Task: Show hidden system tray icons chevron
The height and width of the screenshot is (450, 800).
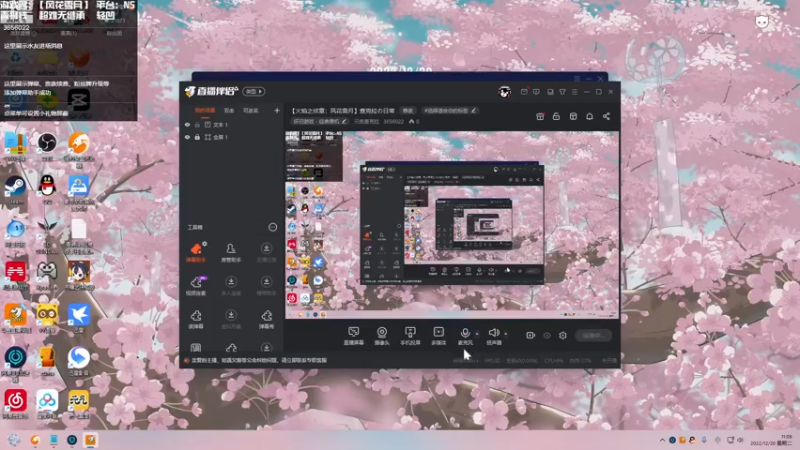Action: (x=662, y=440)
